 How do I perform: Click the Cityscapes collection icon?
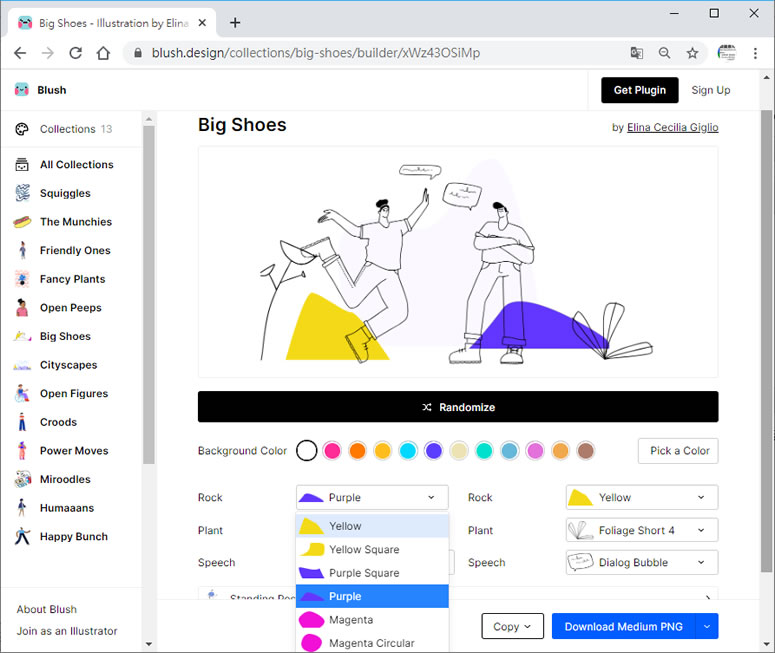pos(22,365)
